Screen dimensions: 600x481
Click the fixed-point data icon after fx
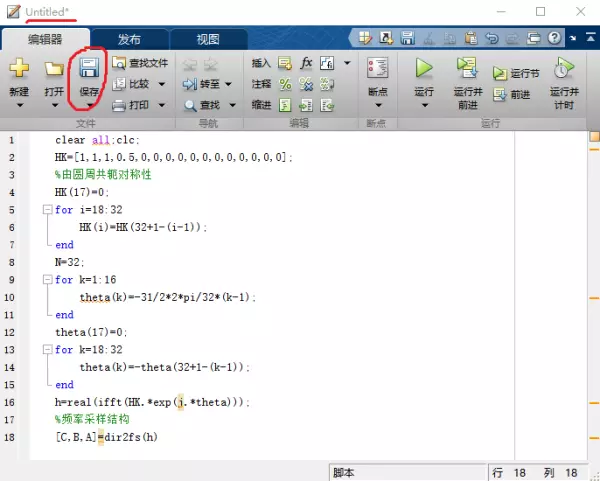(327, 63)
